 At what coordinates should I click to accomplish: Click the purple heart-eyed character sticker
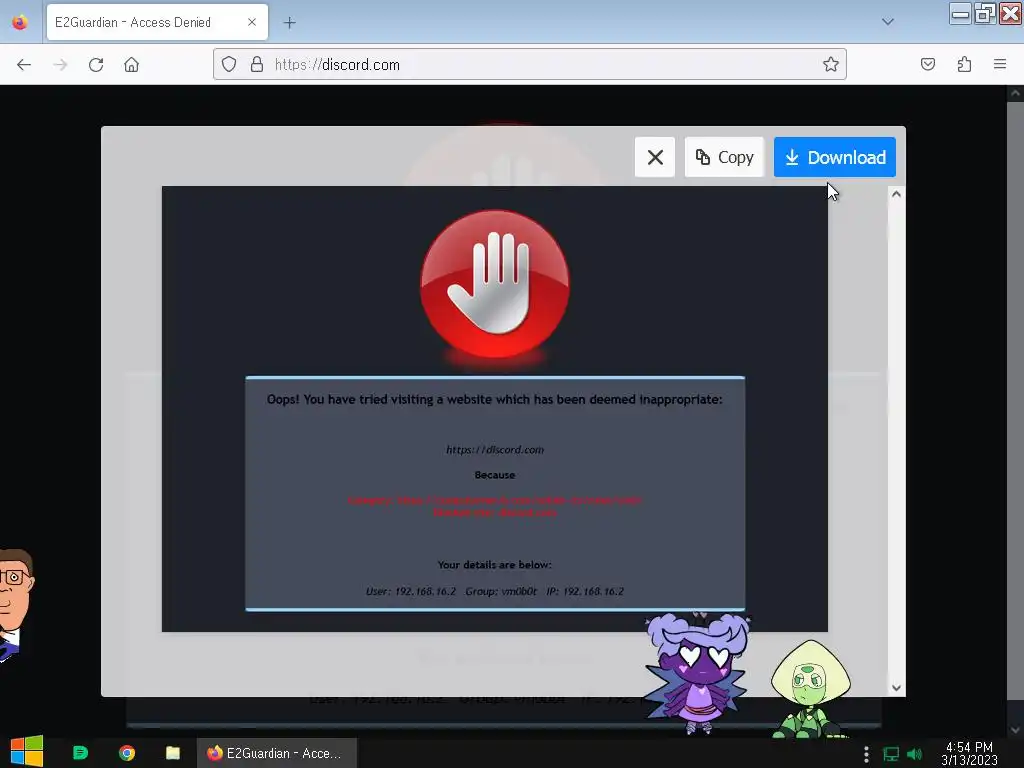[697, 673]
